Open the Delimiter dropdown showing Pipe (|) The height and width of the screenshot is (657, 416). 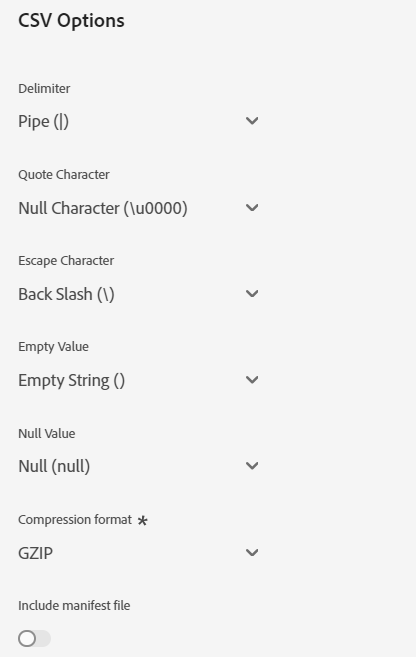pyautogui.click(x=139, y=121)
